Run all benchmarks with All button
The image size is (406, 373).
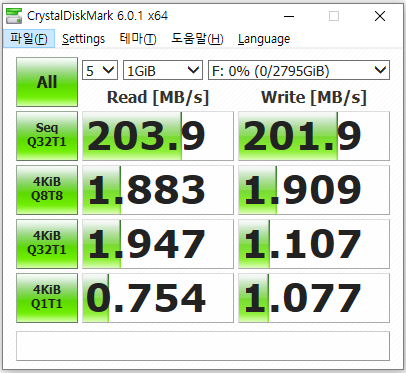point(47,82)
